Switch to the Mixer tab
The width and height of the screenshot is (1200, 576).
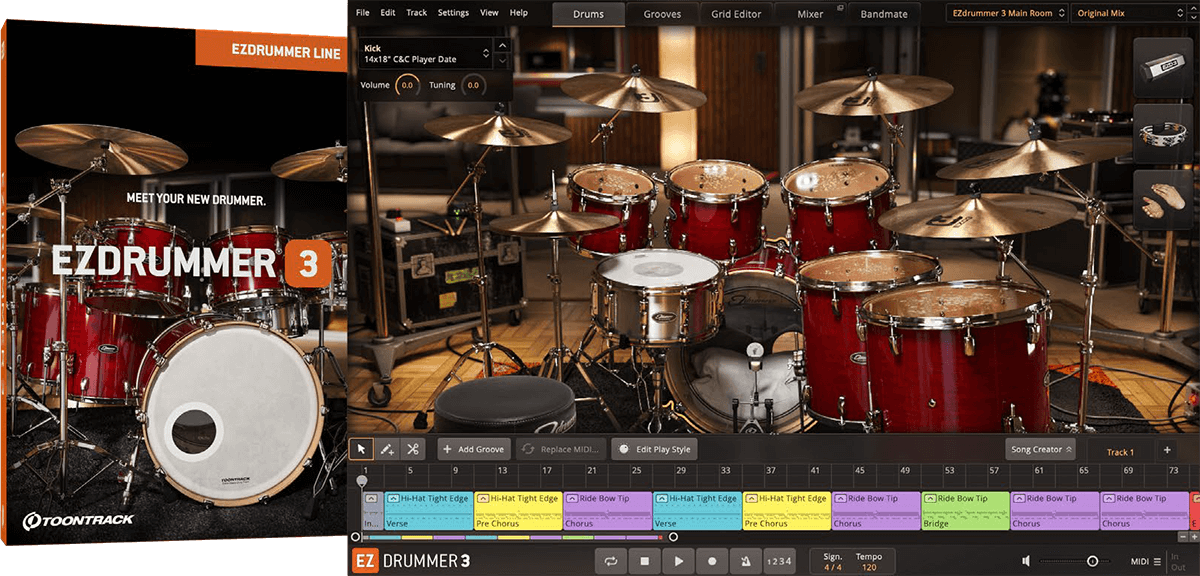[810, 13]
